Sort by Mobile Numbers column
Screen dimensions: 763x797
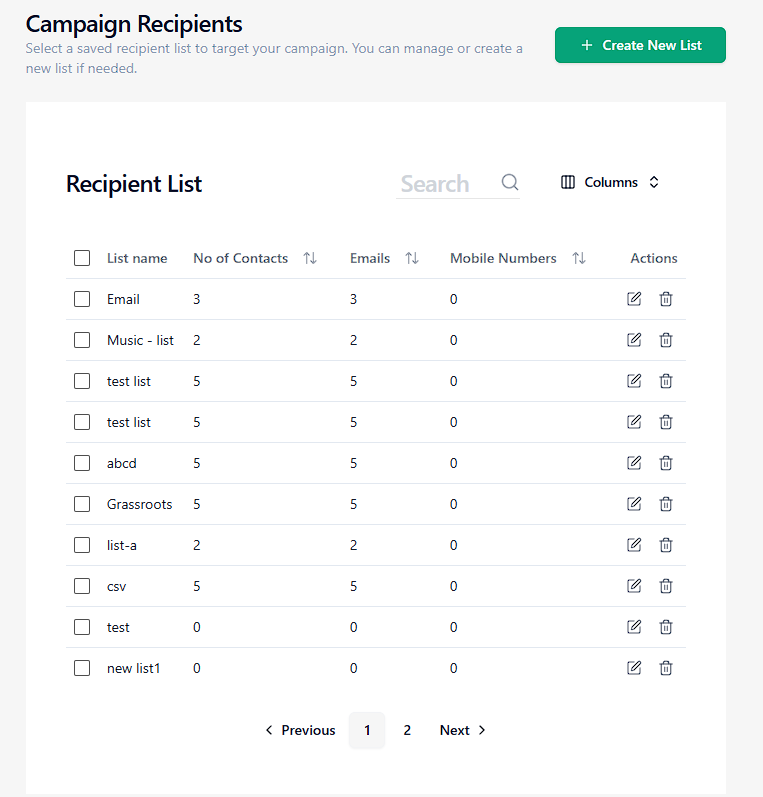click(578, 258)
